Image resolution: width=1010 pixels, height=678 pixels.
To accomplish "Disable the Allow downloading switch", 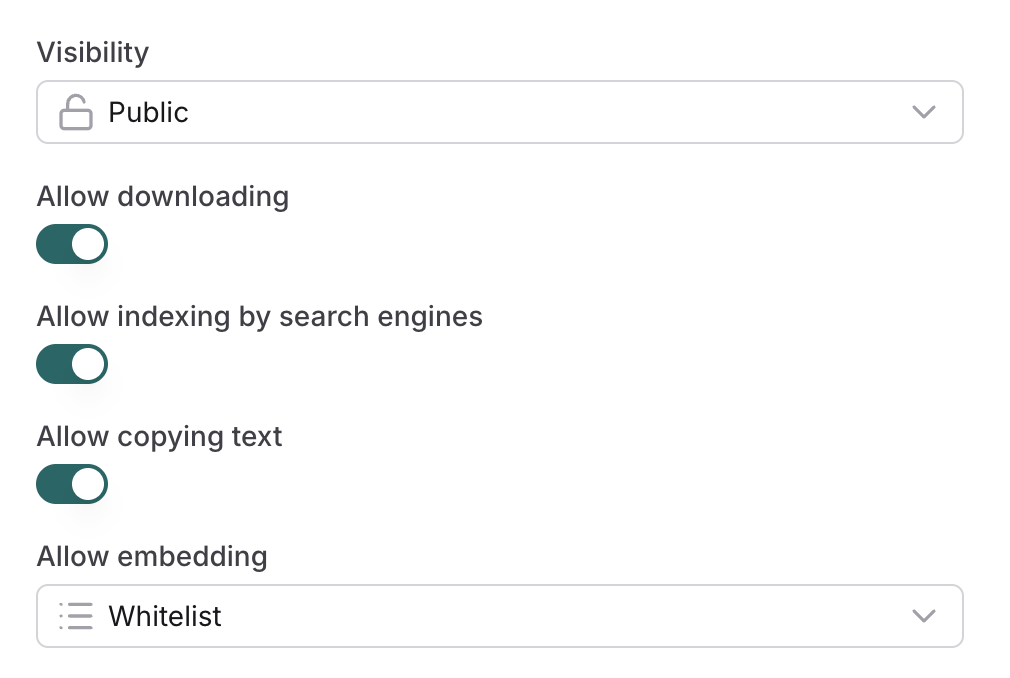I will click(72, 244).
